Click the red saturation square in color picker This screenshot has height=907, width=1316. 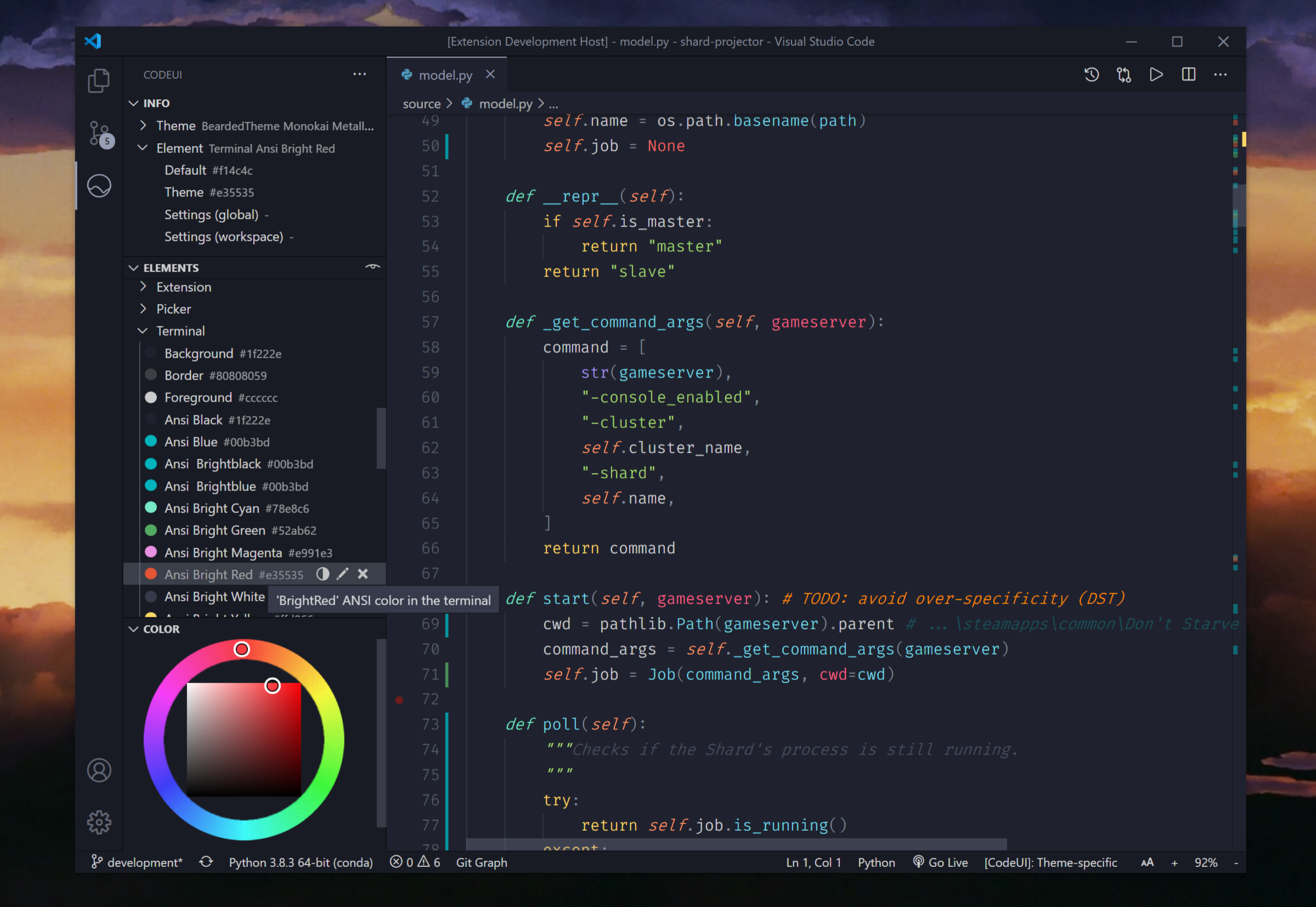tap(244, 739)
